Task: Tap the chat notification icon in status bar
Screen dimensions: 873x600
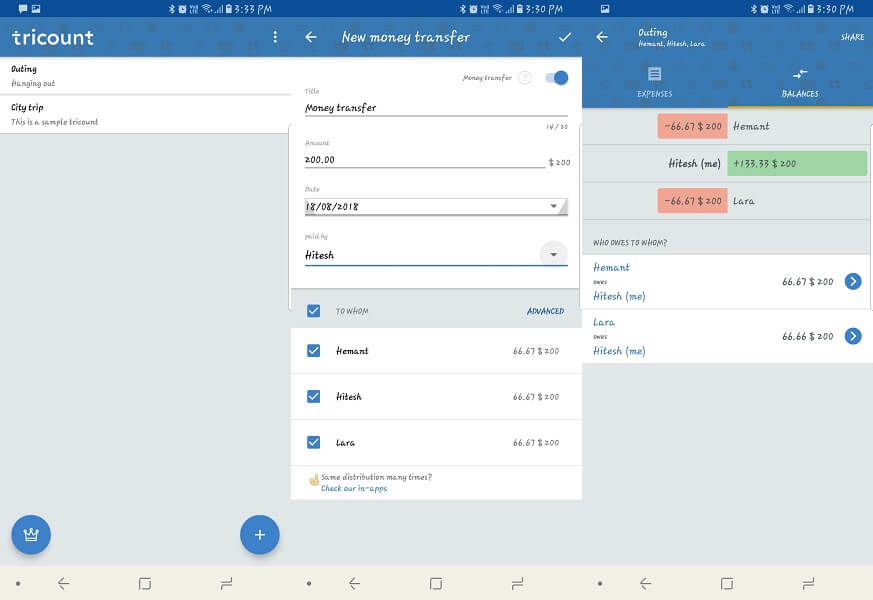Action: [23, 8]
